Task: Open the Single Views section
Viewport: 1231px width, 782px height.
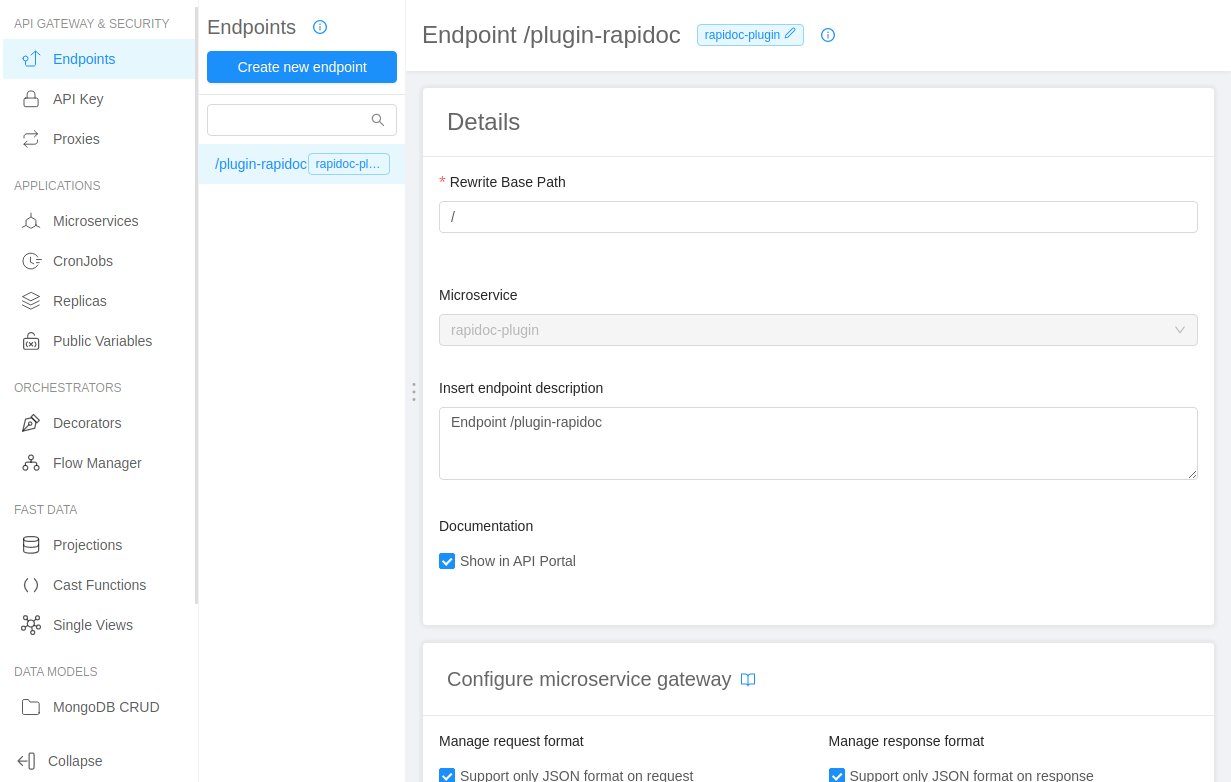Action: click(x=31, y=625)
